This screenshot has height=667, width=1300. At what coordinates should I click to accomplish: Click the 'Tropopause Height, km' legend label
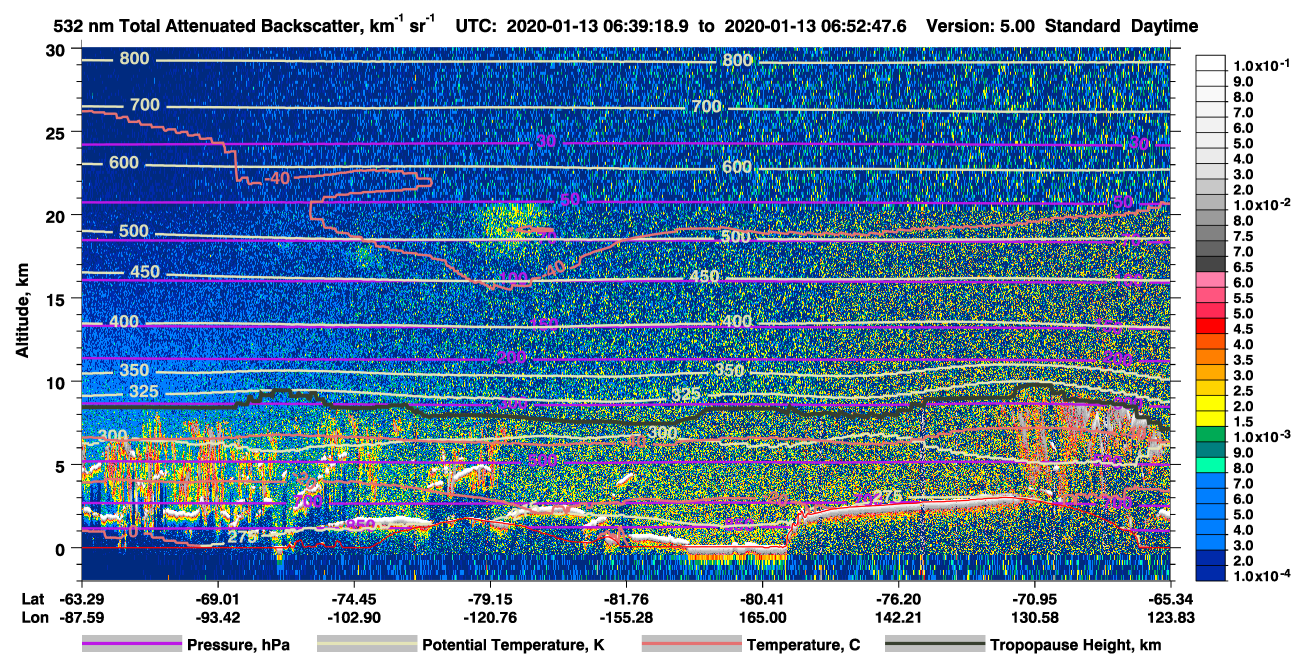(x=1076, y=645)
